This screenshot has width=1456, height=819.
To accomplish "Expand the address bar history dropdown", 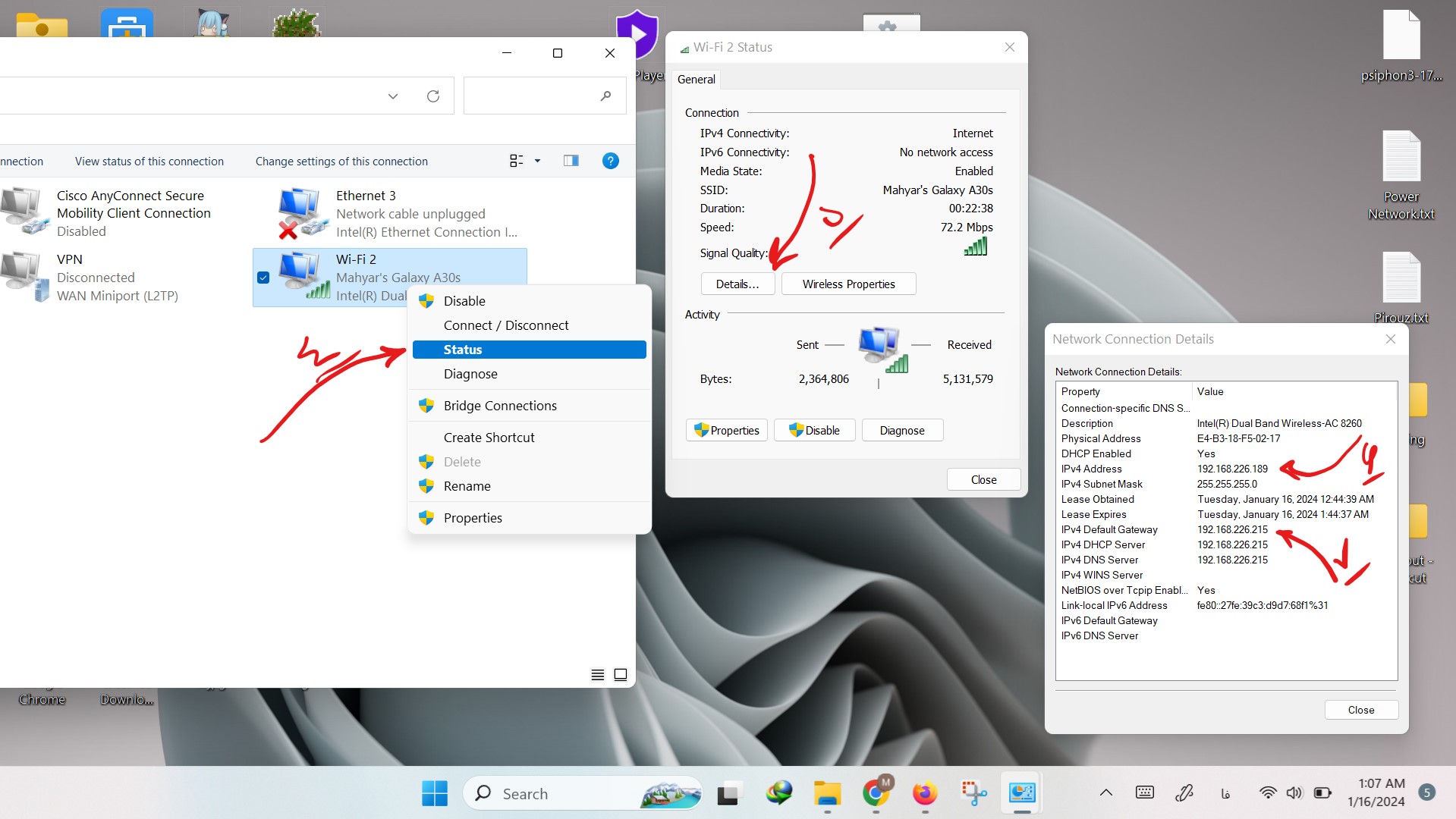I will tap(393, 96).
